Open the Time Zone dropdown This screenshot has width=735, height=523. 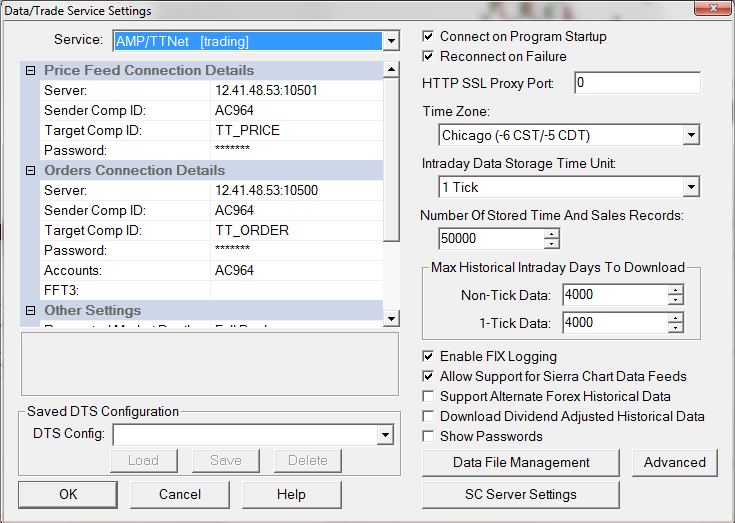(x=691, y=135)
